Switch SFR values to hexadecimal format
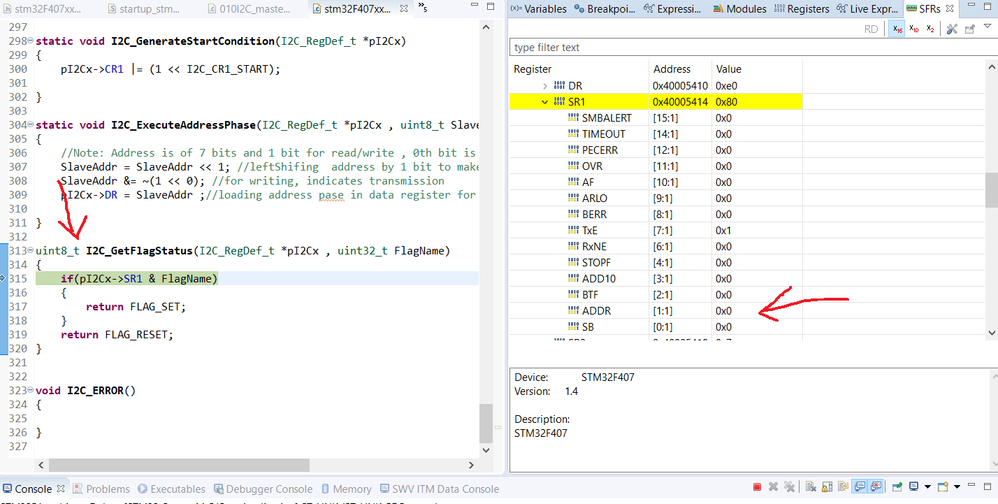 (897, 29)
